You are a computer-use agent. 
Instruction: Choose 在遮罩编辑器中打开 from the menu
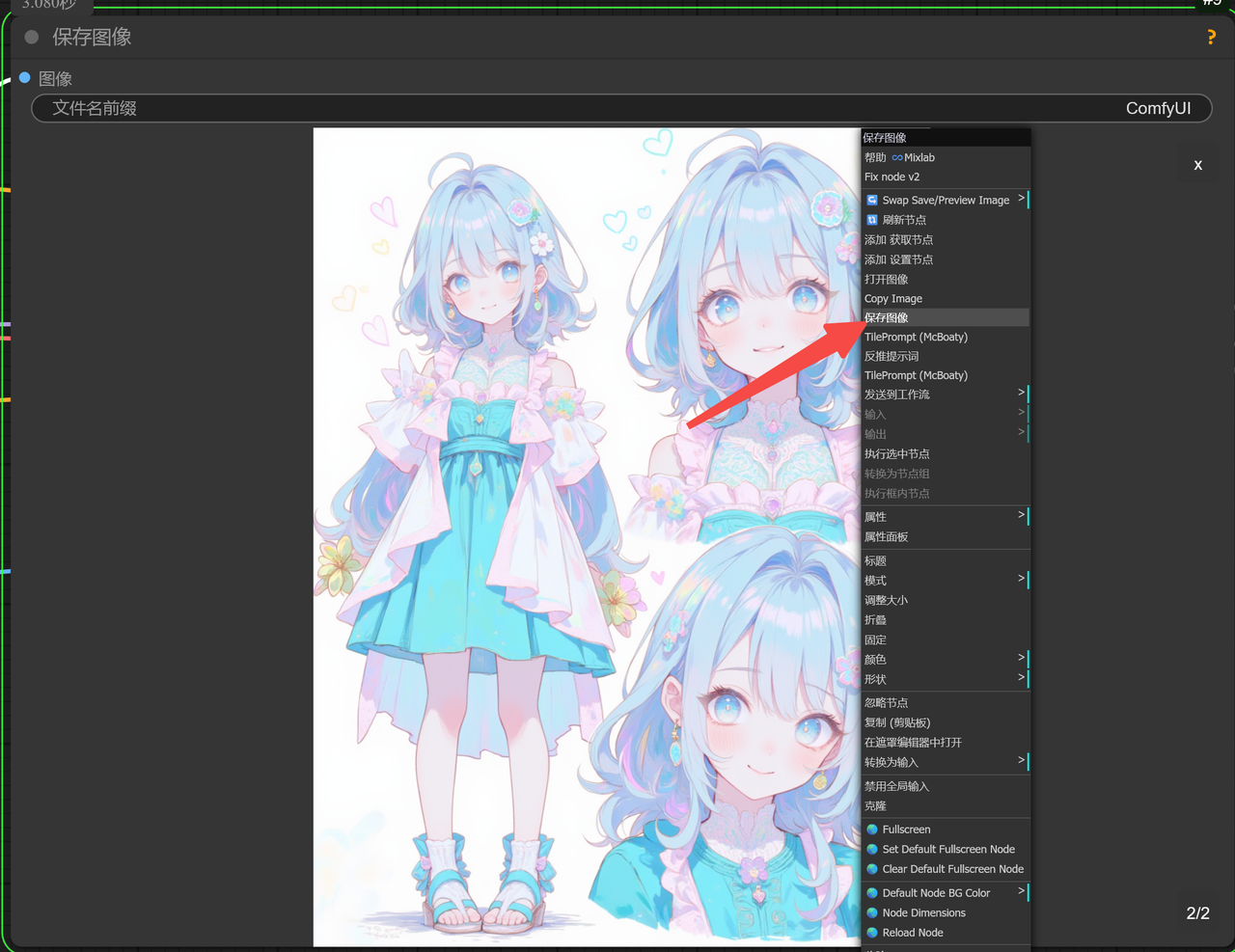(946, 742)
